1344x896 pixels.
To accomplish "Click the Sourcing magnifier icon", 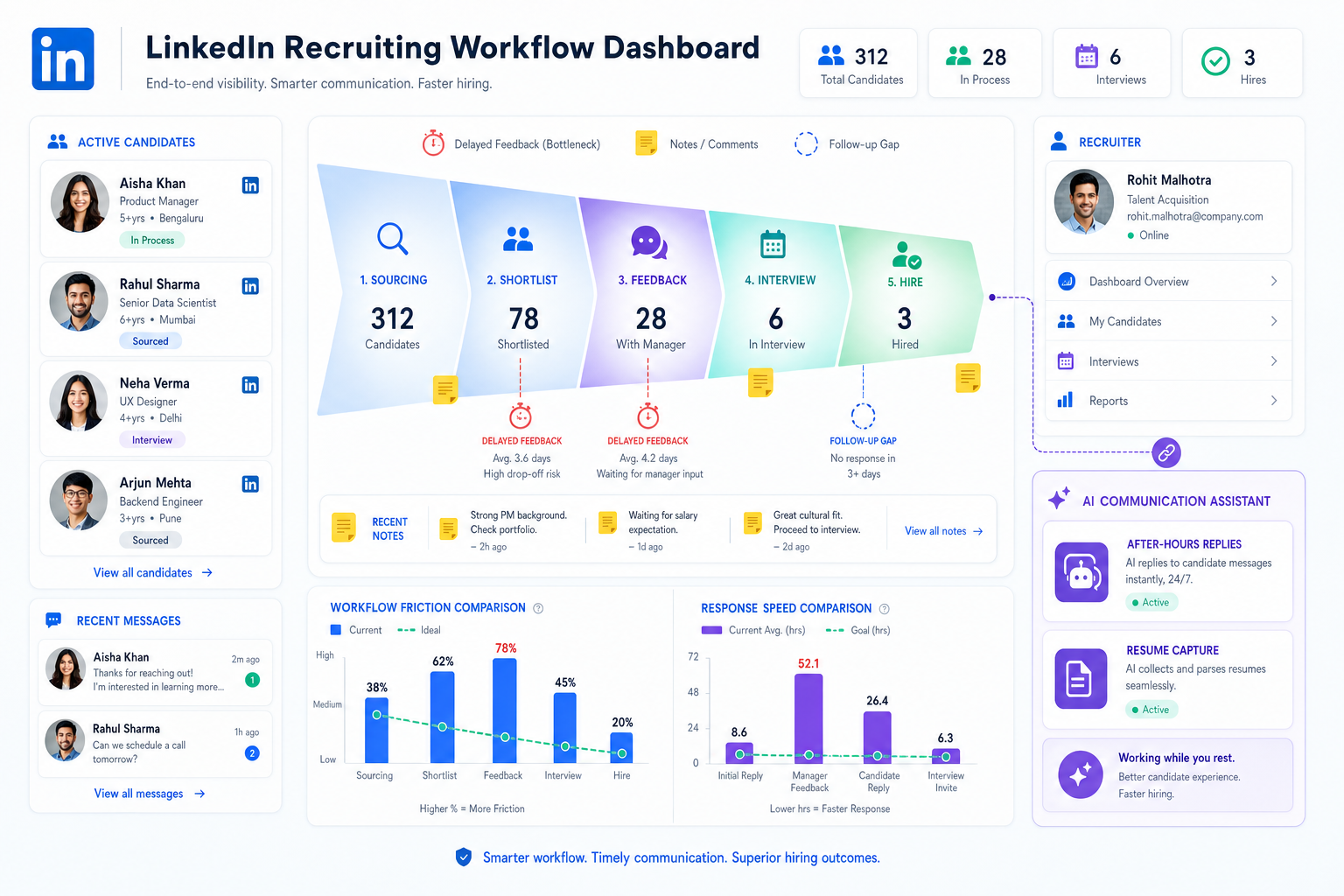I will (x=392, y=238).
